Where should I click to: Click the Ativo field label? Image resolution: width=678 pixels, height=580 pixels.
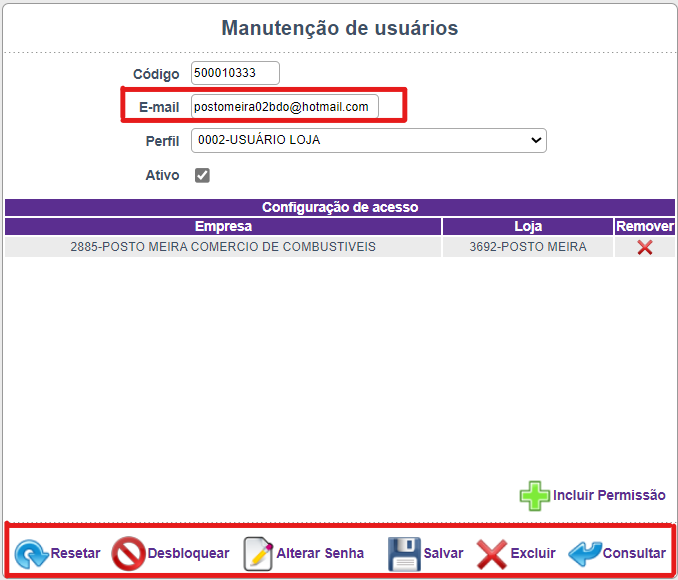click(x=162, y=175)
